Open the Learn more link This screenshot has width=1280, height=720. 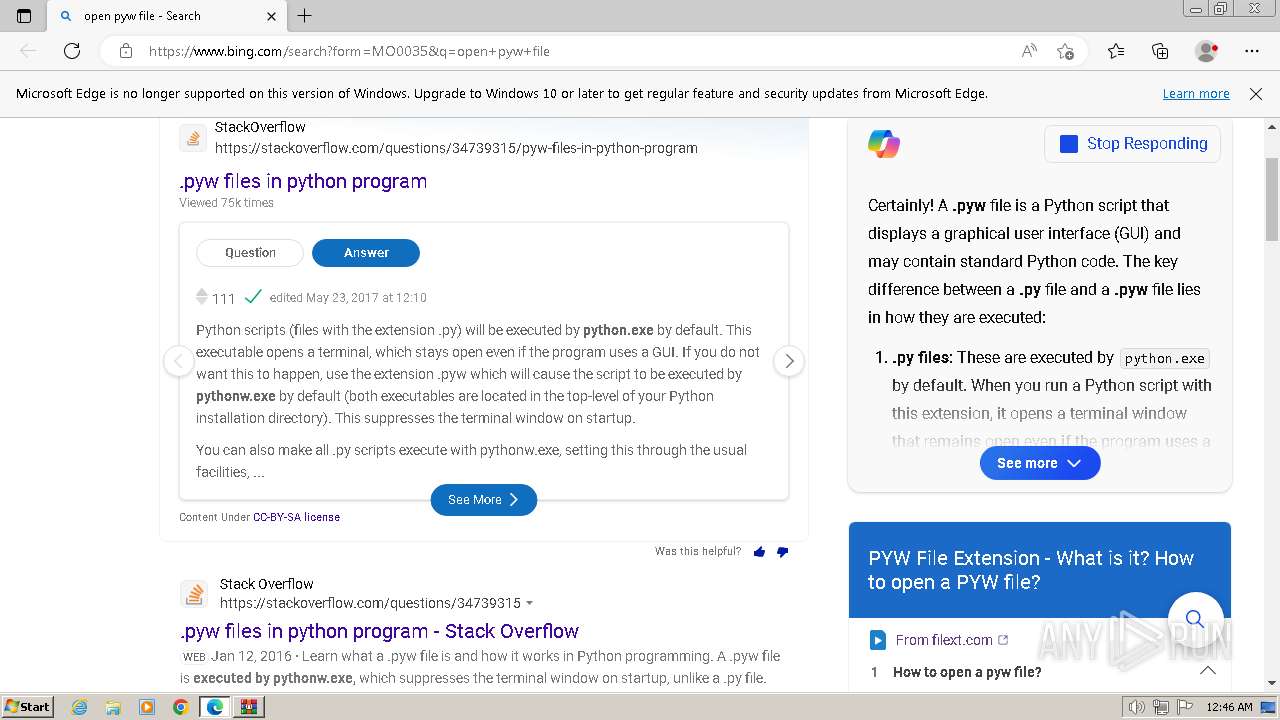1196,94
